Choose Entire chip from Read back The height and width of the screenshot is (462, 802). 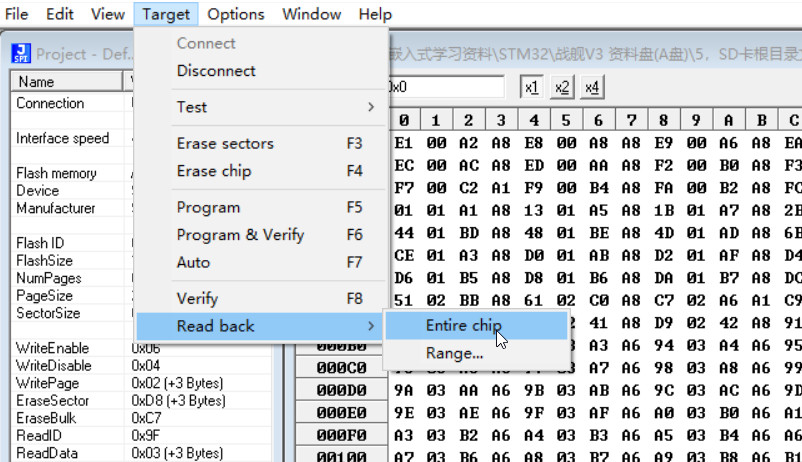point(463,325)
